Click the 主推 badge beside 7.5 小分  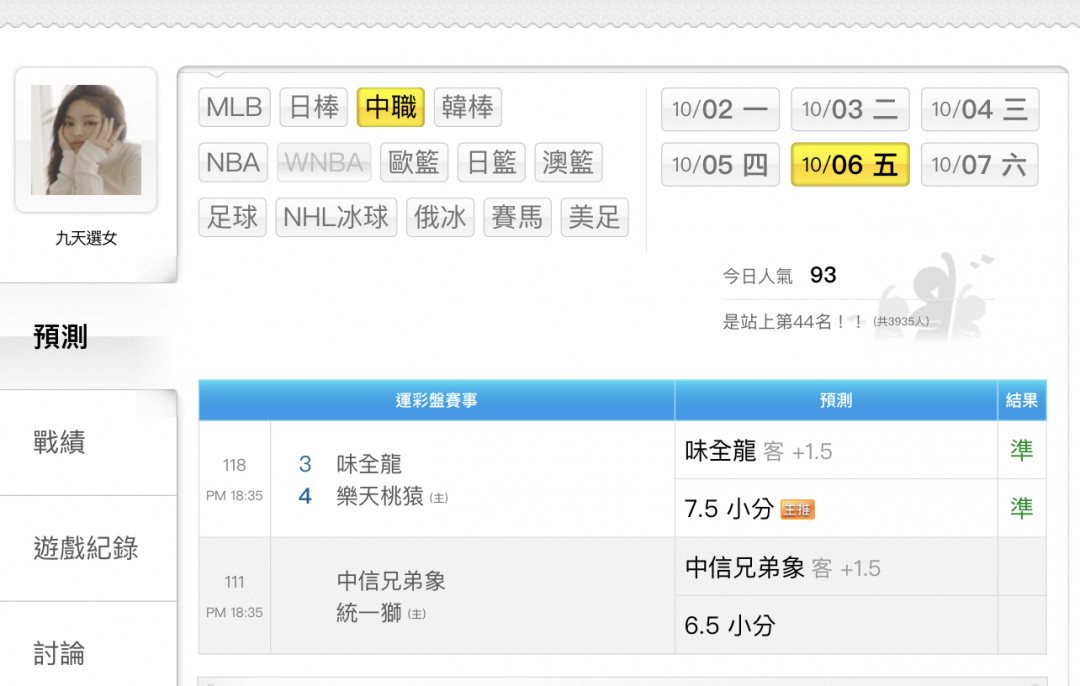coord(798,510)
